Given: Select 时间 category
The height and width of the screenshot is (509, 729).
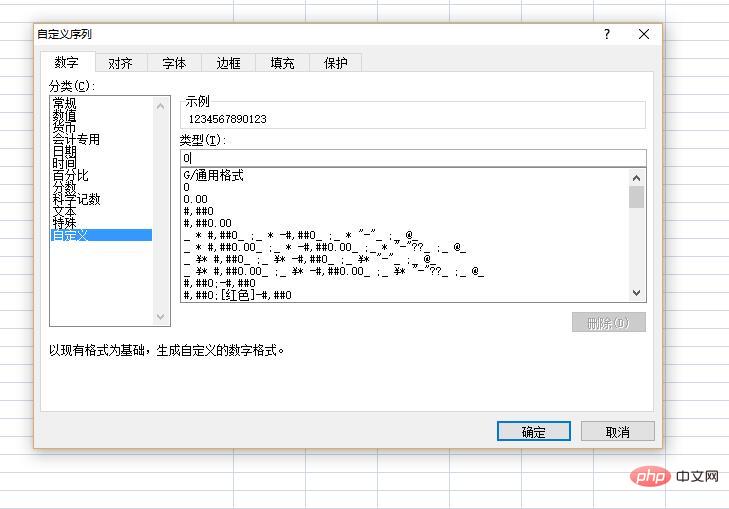Looking at the screenshot, I should click(101, 163).
